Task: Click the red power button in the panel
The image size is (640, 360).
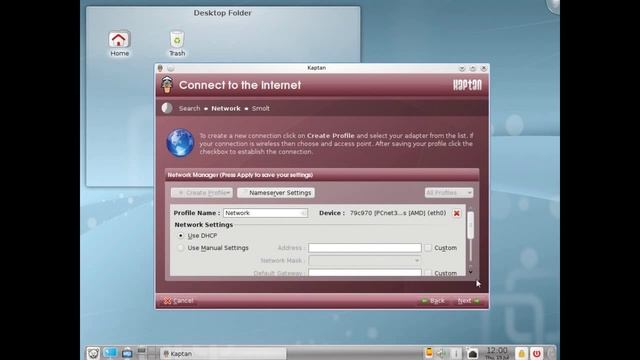Action: 536,353
